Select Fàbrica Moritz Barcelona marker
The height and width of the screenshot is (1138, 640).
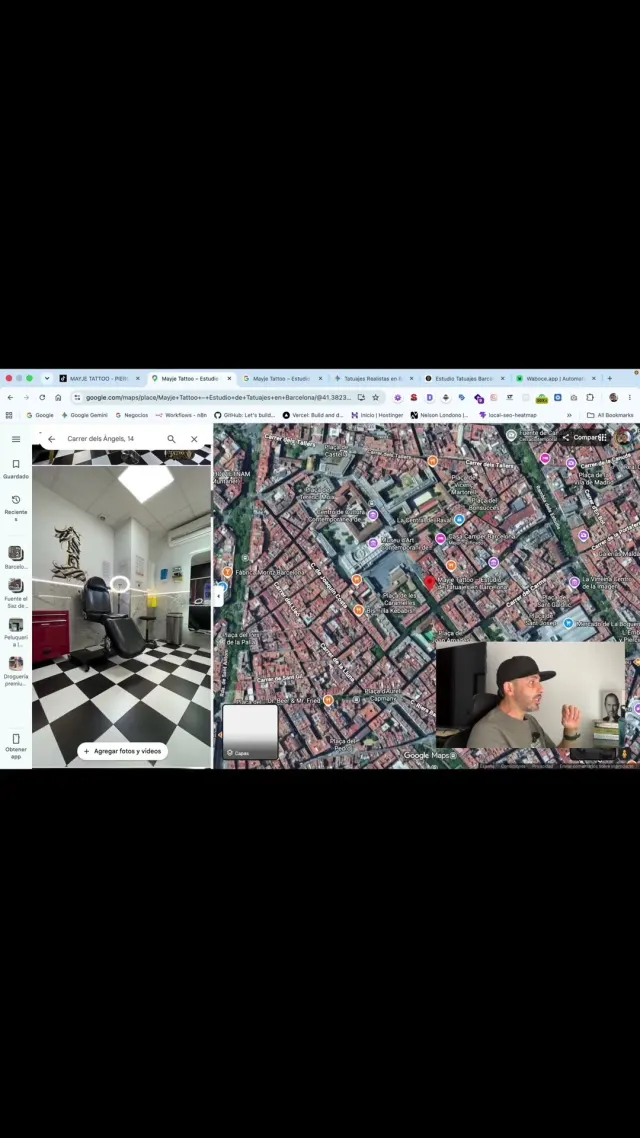227,572
